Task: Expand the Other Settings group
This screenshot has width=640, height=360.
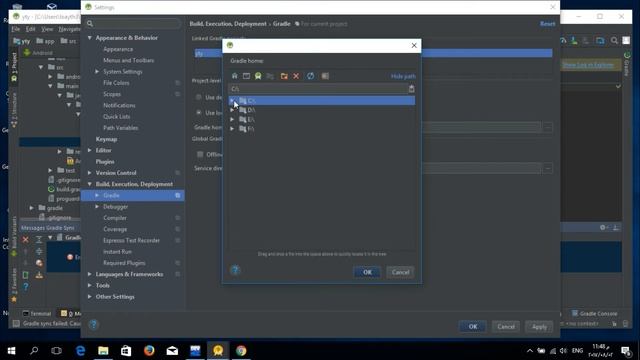Action: pyautogui.click(x=90, y=297)
